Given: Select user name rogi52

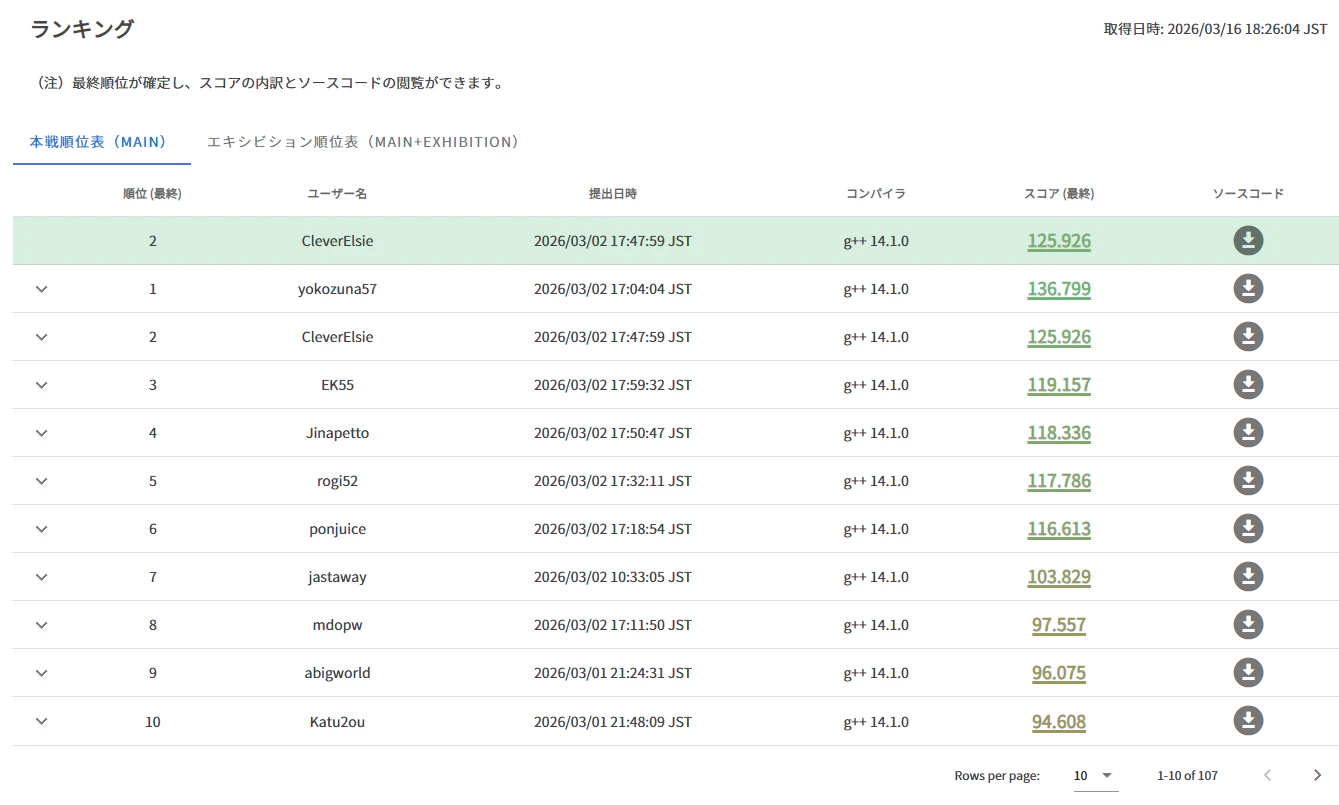Looking at the screenshot, I should click(x=337, y=481).
